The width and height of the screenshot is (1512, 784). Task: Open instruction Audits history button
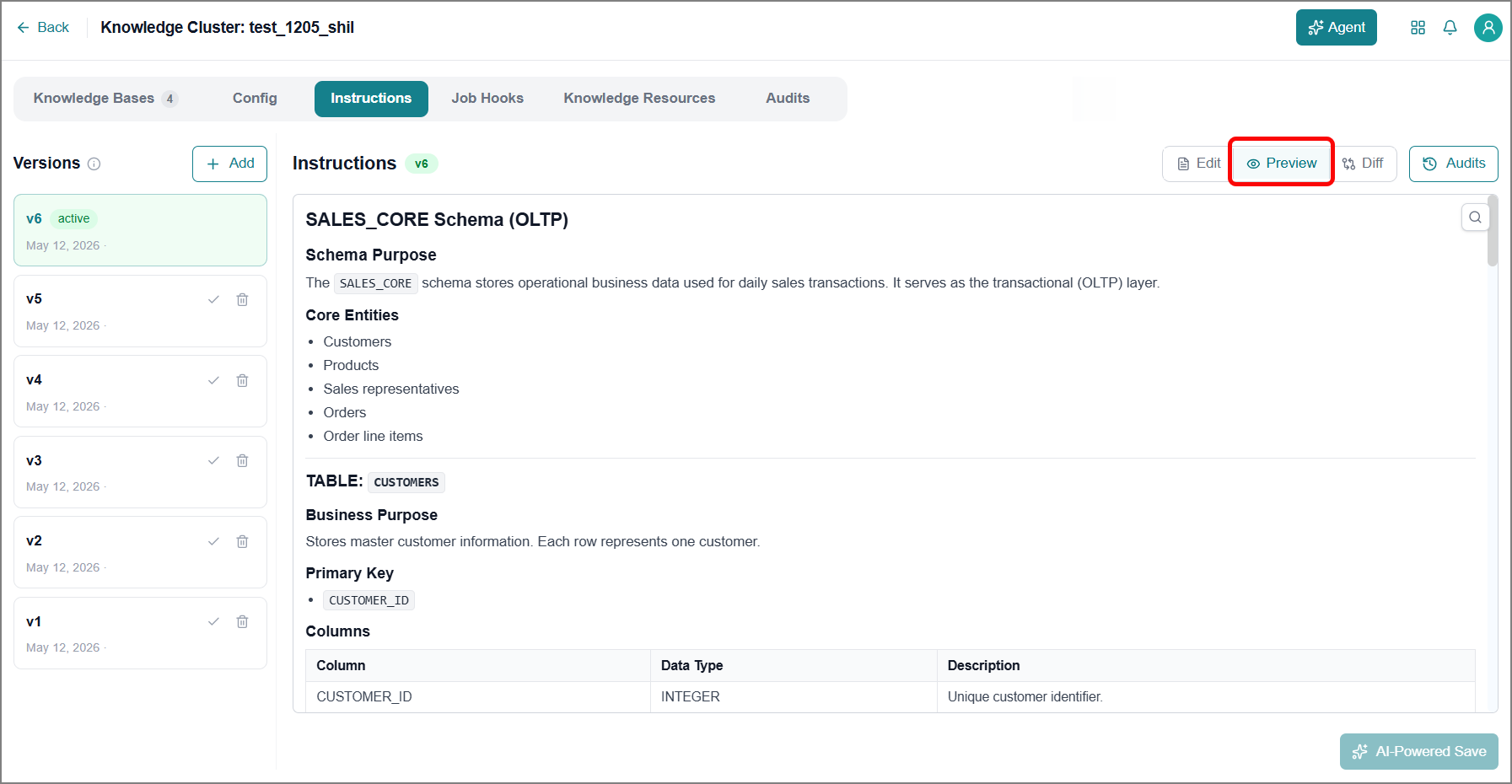click(1454, 164)
